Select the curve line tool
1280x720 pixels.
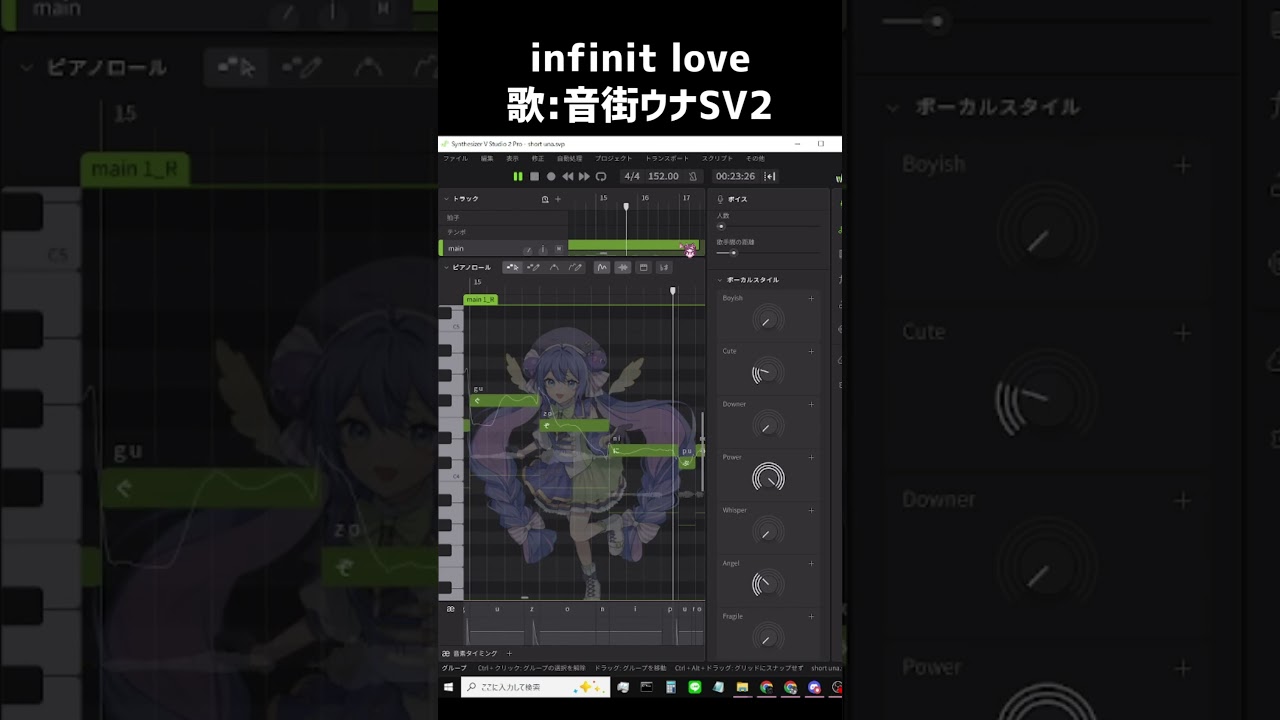point(554,267)
